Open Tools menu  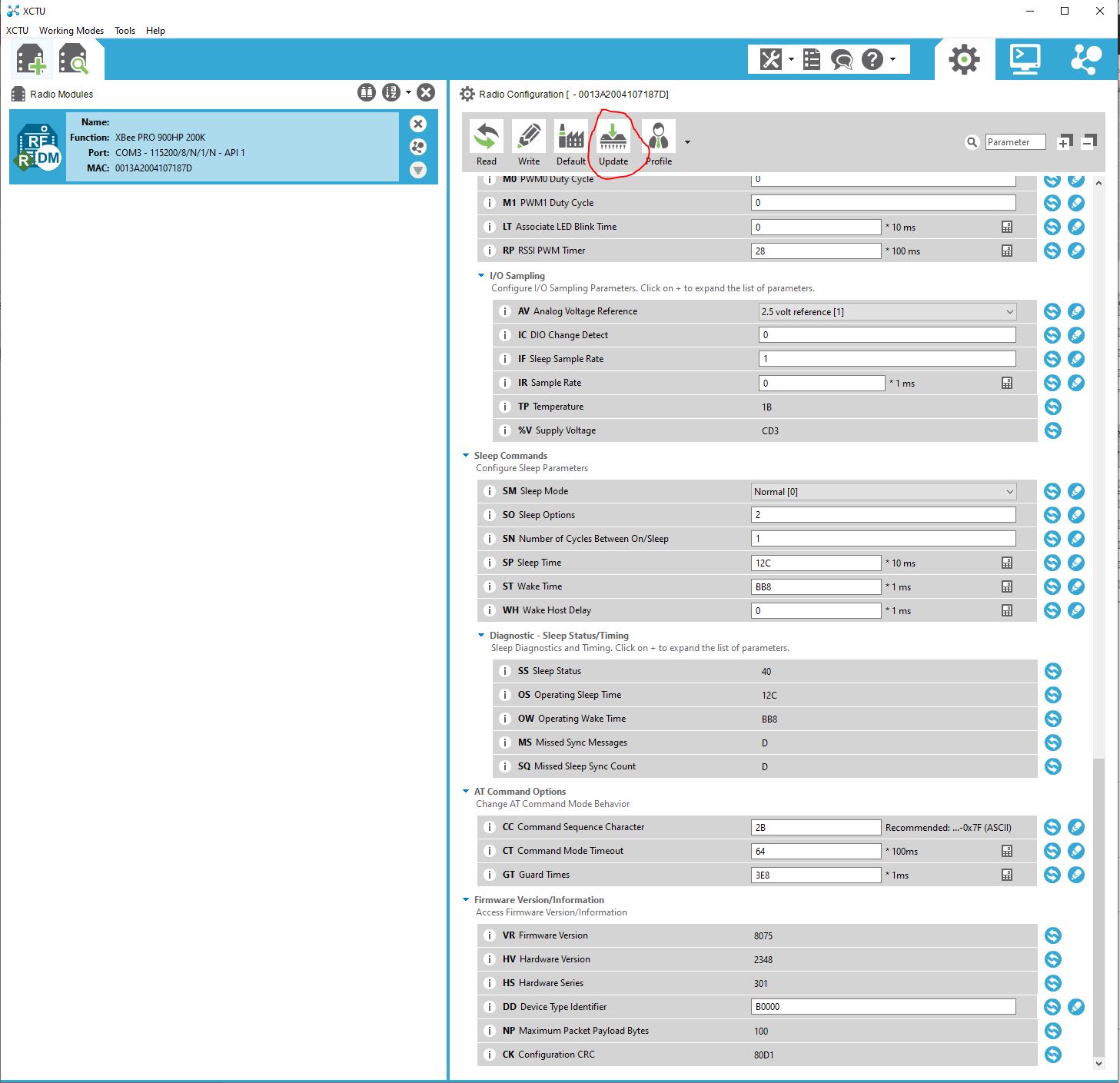coord(125,31)
